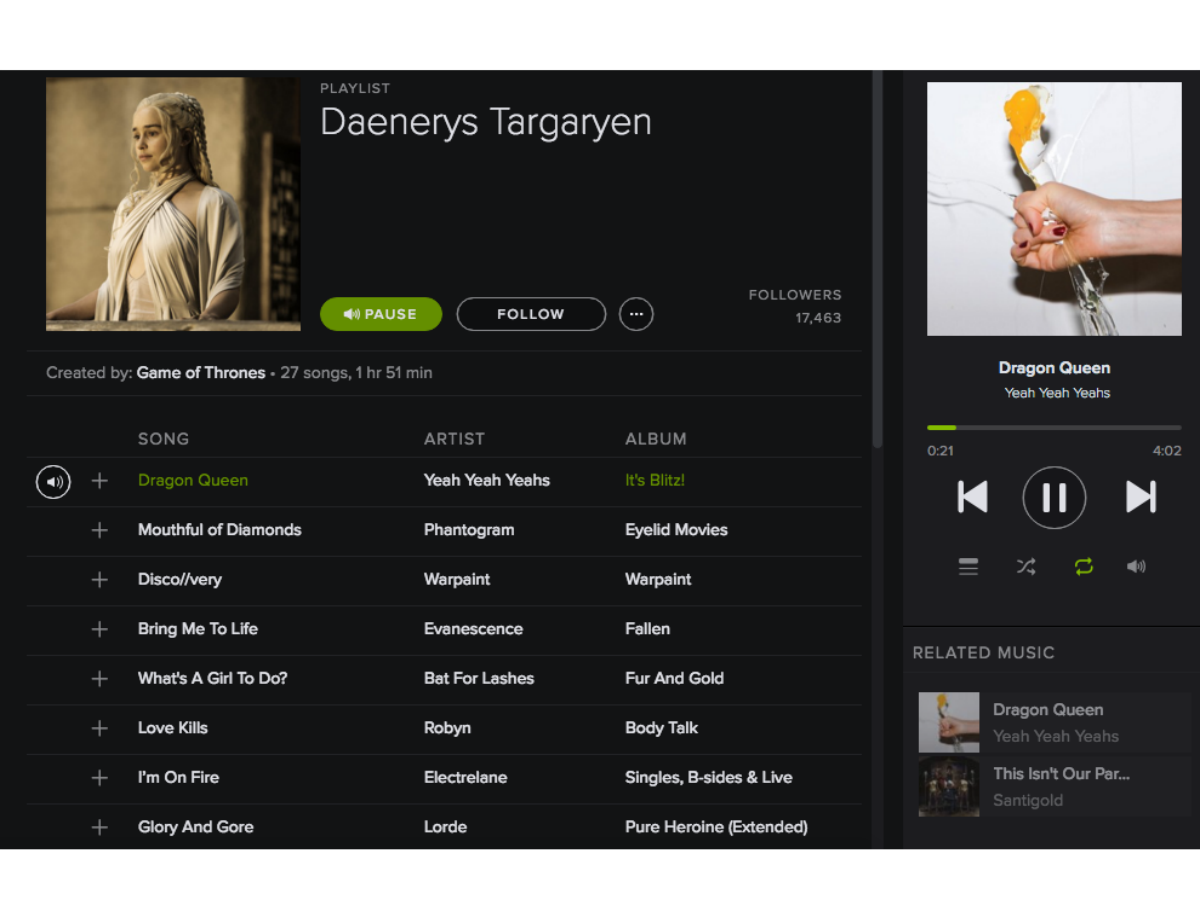This screenshot has width=1200, height=900.
Task: Open the Phantogram artist link
Action: (x=469, y=530)
